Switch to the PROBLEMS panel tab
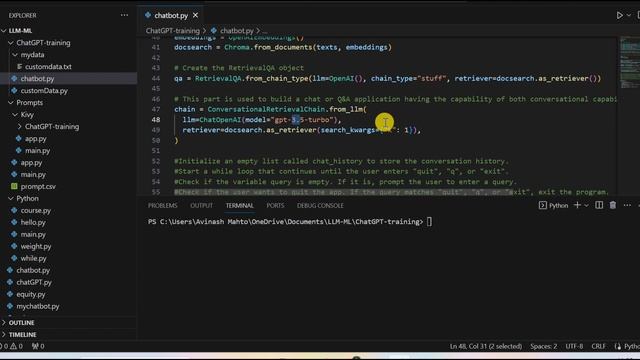Screen dimensions: 640x360 [162, 206]
